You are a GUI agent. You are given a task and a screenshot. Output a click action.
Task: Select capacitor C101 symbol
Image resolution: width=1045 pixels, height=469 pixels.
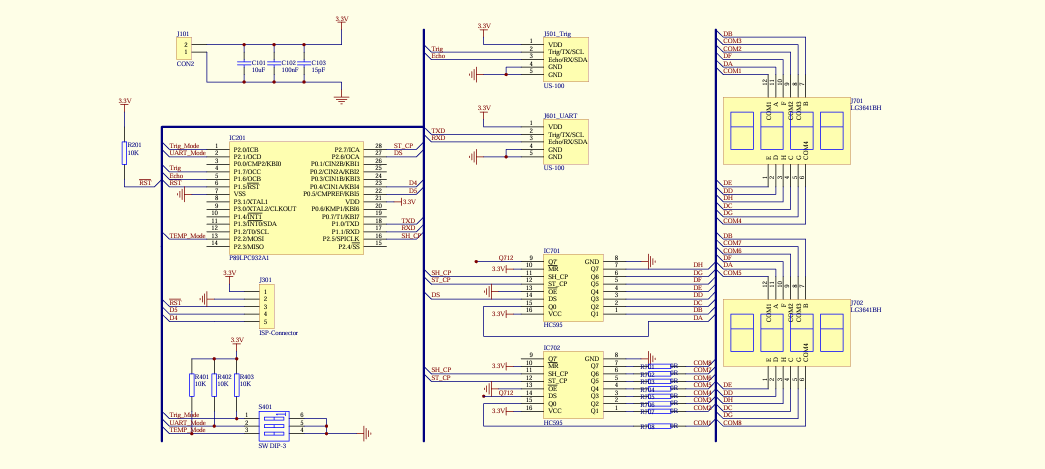244,64
